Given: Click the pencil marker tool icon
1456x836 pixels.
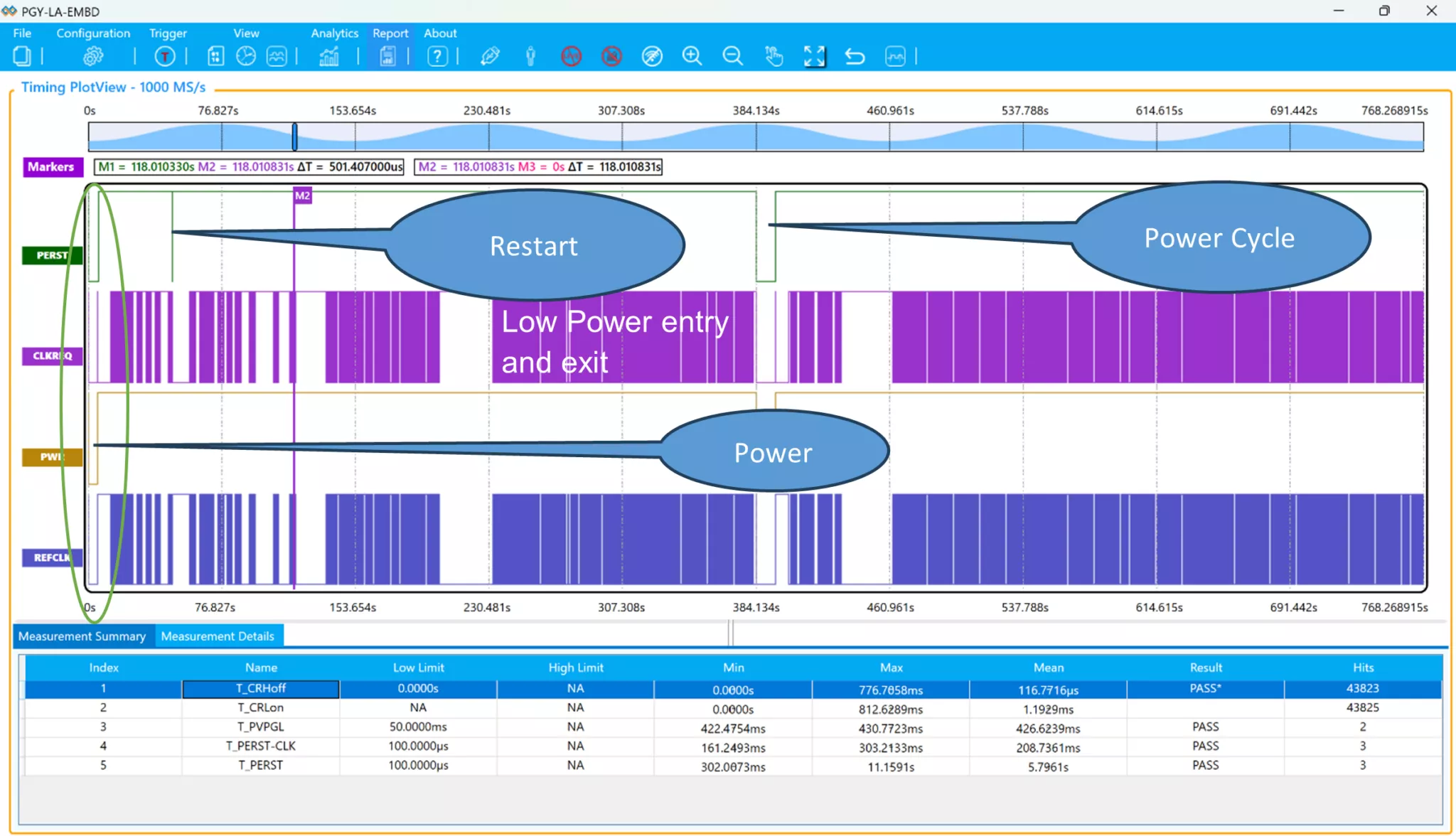Looking at the screenshot, I should (490, 56).
